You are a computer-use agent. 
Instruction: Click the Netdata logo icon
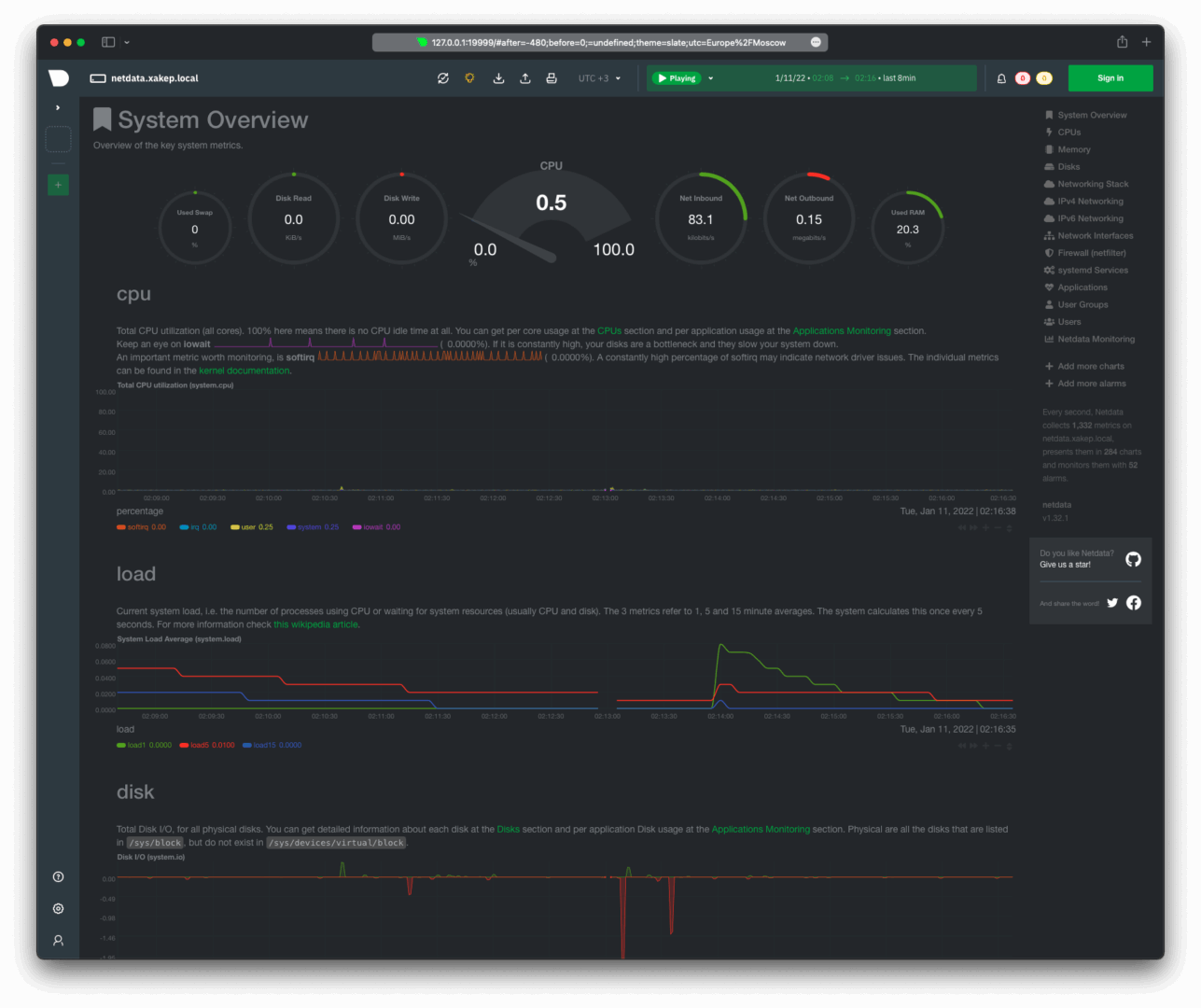(58, 78)
